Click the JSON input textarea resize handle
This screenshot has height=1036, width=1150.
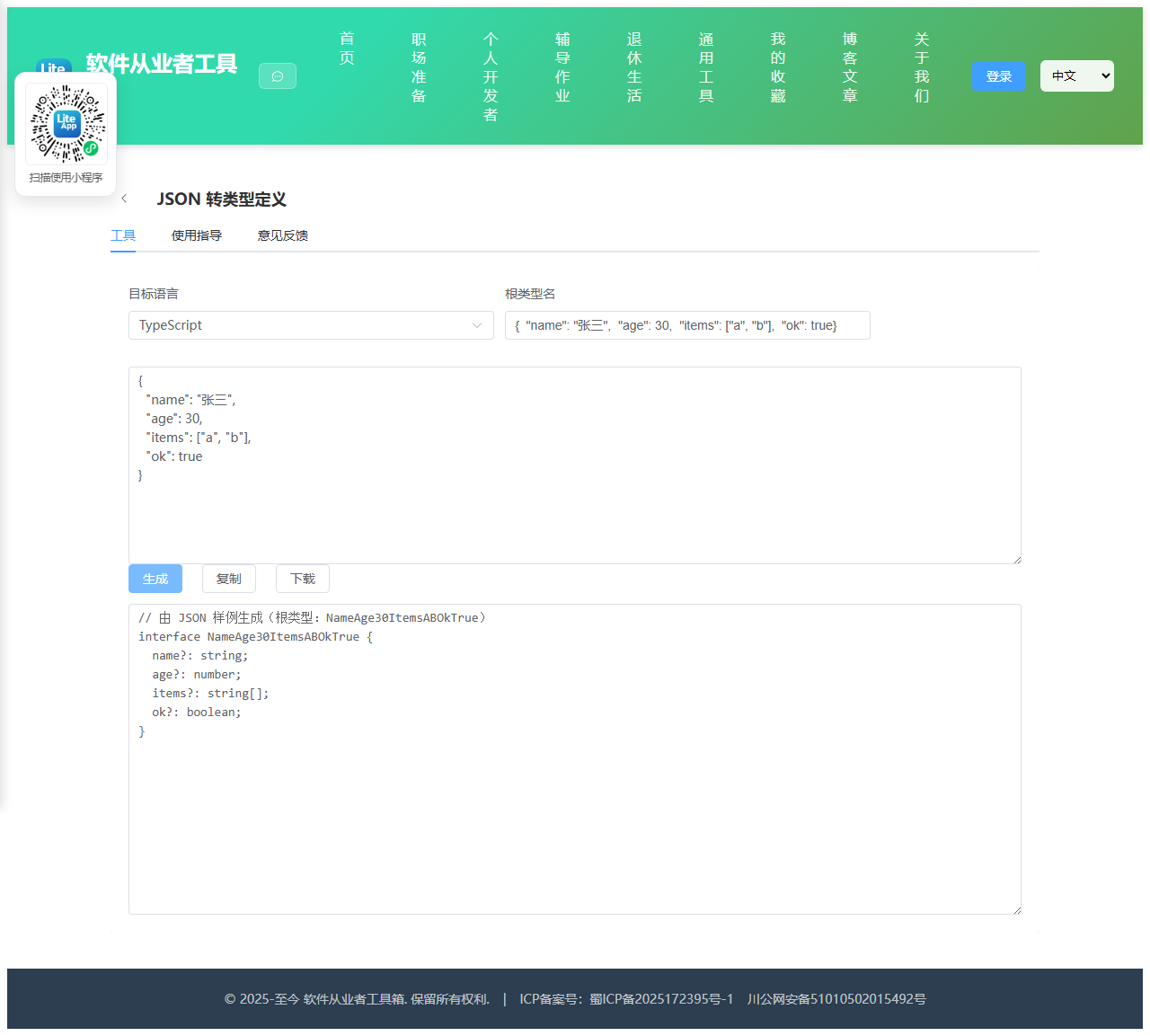click(x=1017, y=560)
